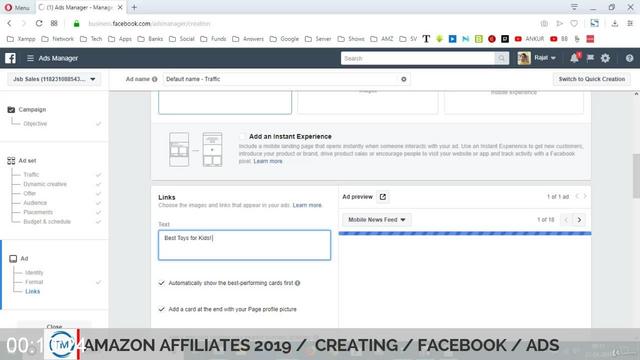Viewport: 640px width, 360px height.
Task: Open the Banks bookmarks folder
Action: click(x=150, y=39)
